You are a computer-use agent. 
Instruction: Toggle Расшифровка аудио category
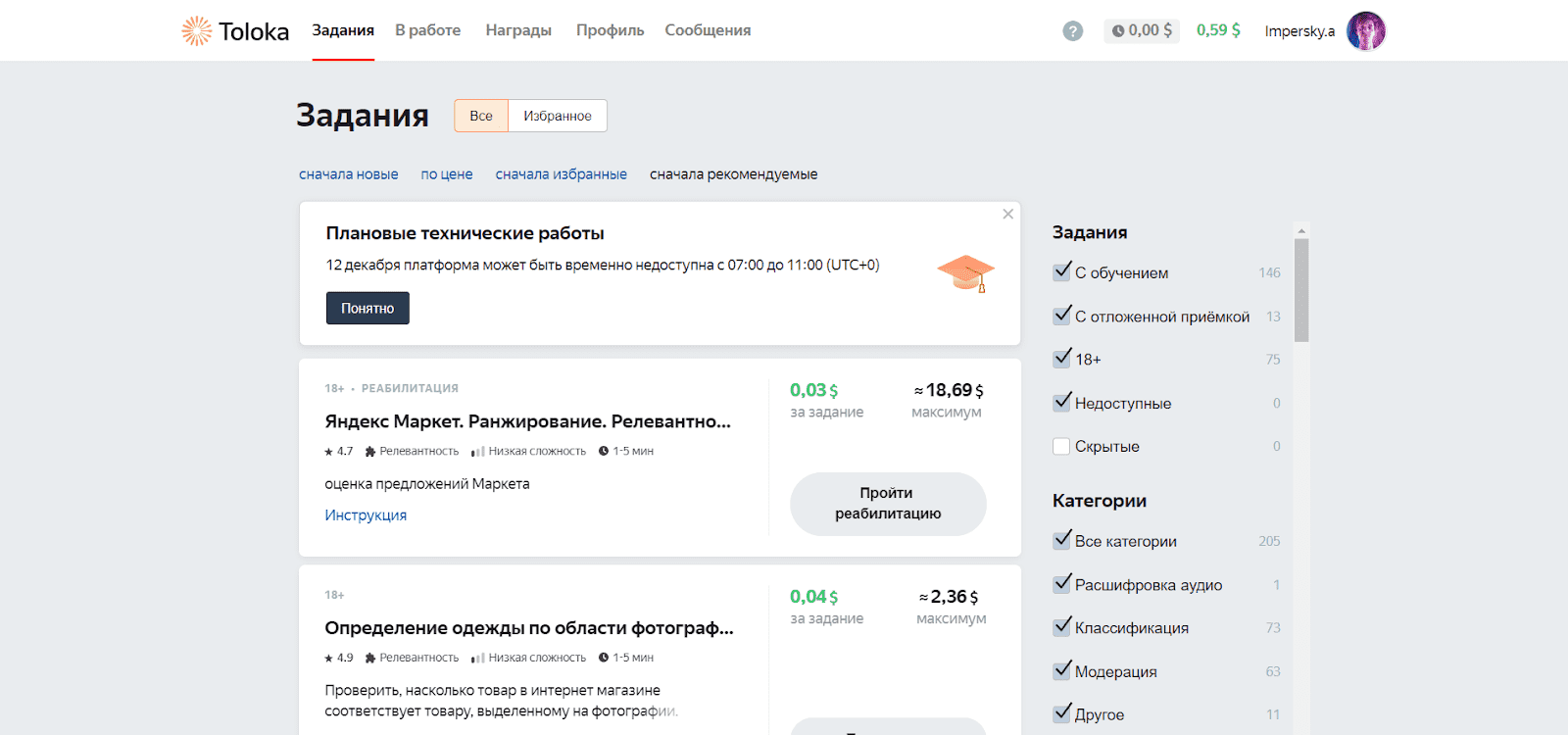(1062, 583)
